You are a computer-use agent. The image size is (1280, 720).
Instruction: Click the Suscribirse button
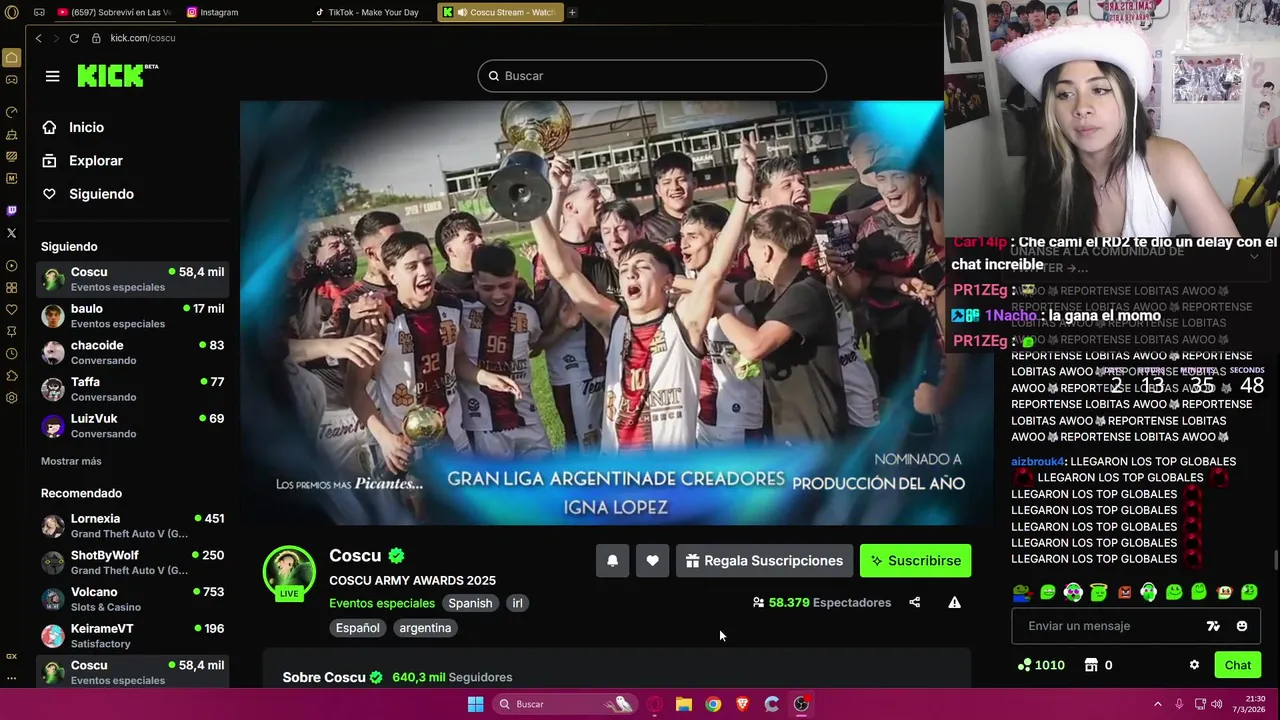[915, 561]
